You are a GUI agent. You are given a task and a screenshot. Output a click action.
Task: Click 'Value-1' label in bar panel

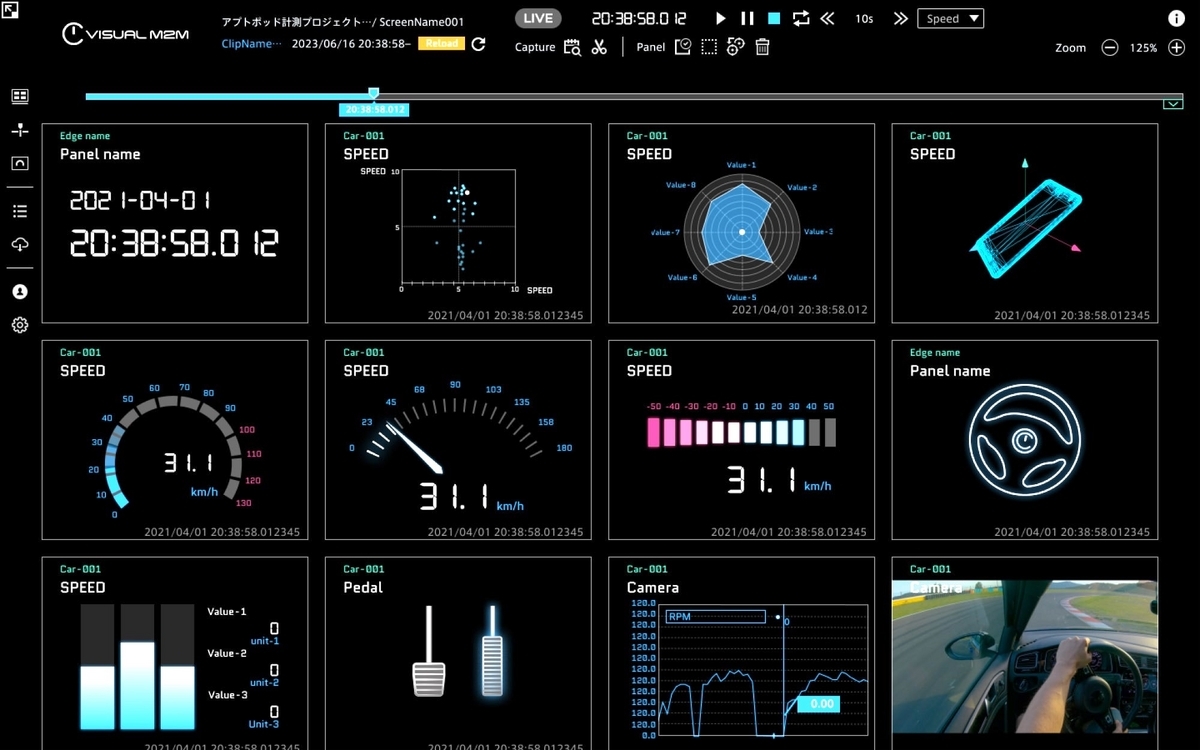(227, 611)
